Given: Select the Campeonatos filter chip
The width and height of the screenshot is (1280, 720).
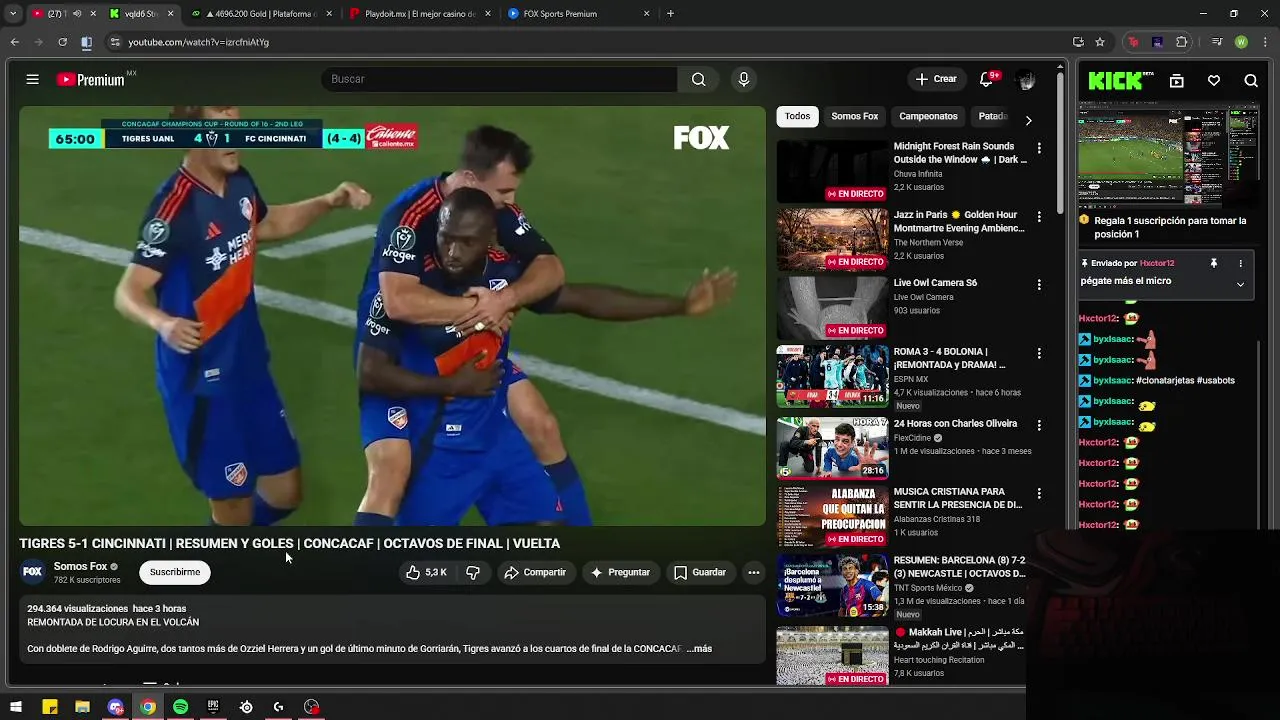Looking at the screenshot, I should pos(928,116).
